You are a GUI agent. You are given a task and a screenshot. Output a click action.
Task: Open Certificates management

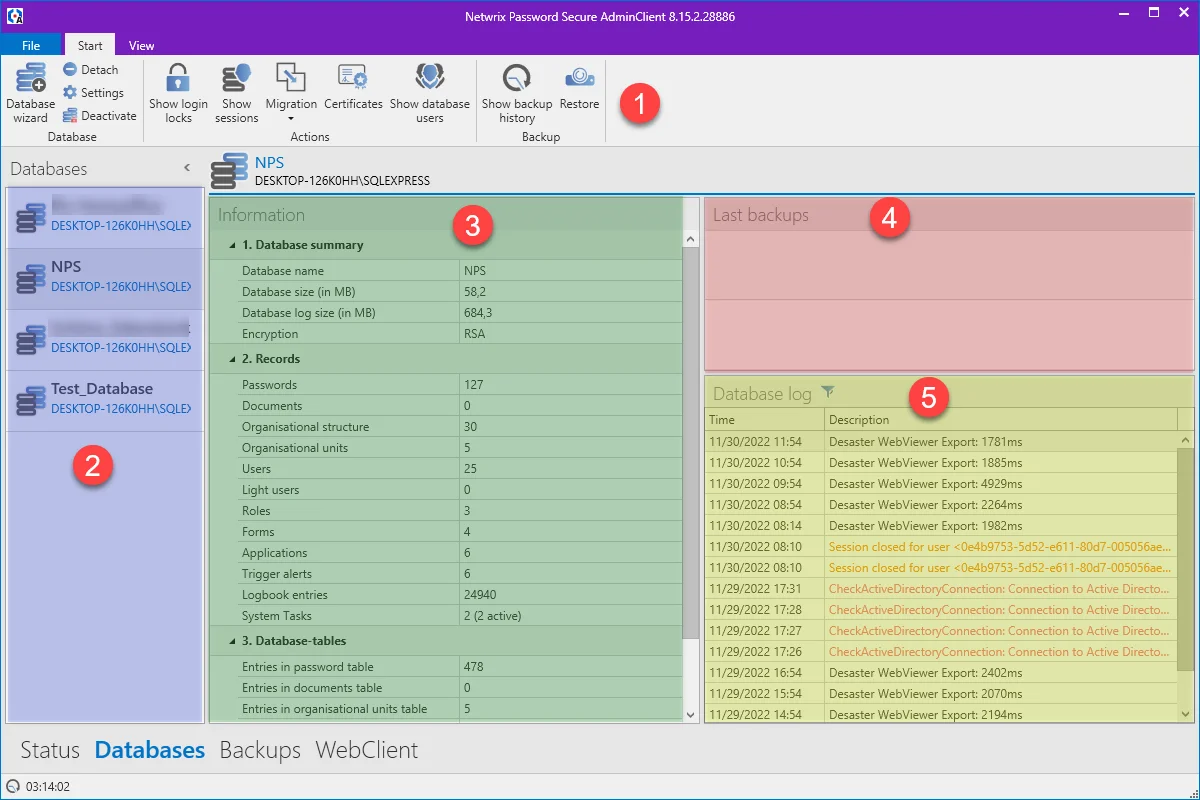tap(353, 87)
